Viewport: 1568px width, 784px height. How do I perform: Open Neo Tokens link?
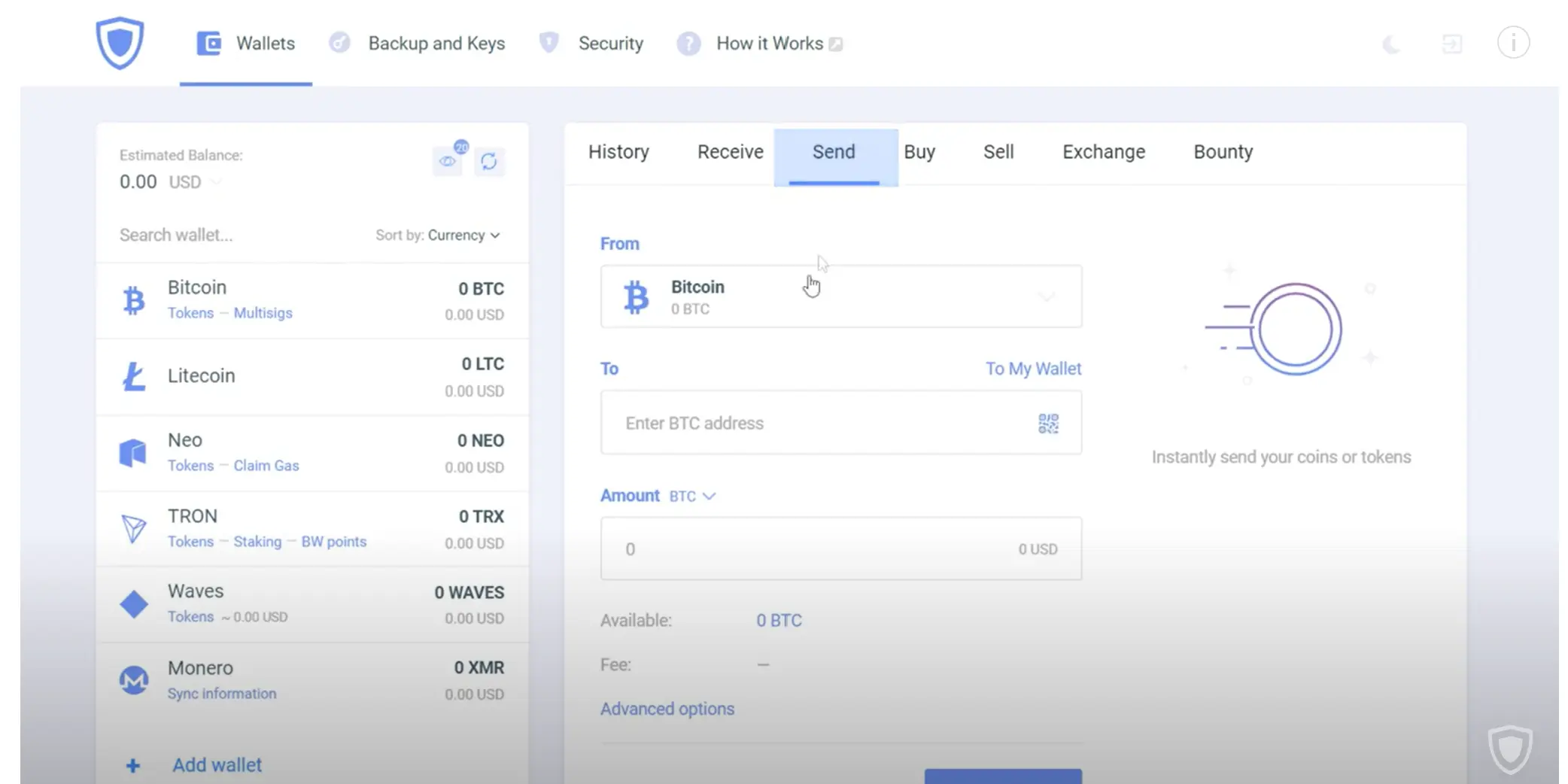pyautogui.click(x=190, y=466)
